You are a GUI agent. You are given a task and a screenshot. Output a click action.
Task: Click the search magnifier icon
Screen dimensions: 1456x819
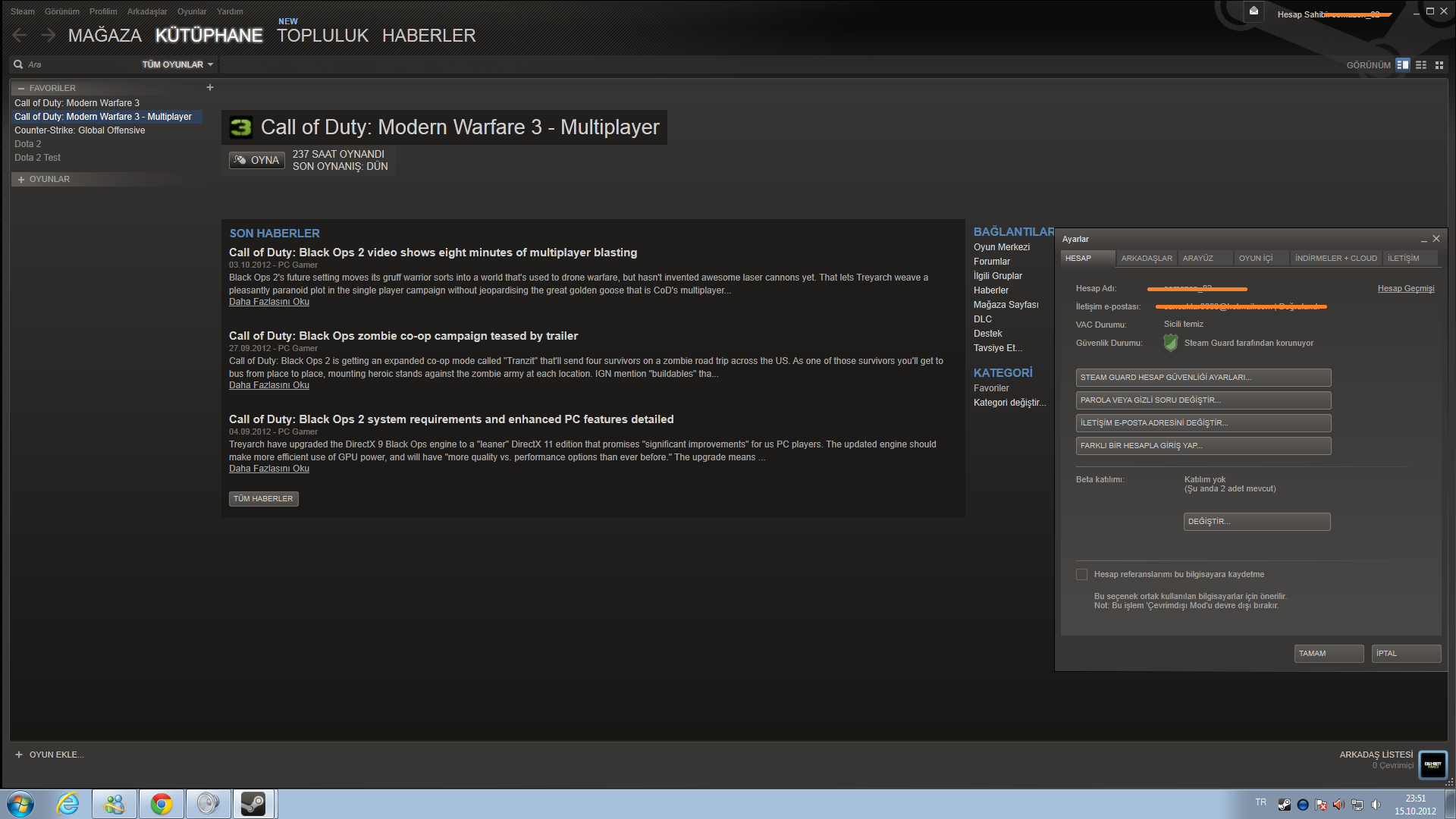pos(18,64)
